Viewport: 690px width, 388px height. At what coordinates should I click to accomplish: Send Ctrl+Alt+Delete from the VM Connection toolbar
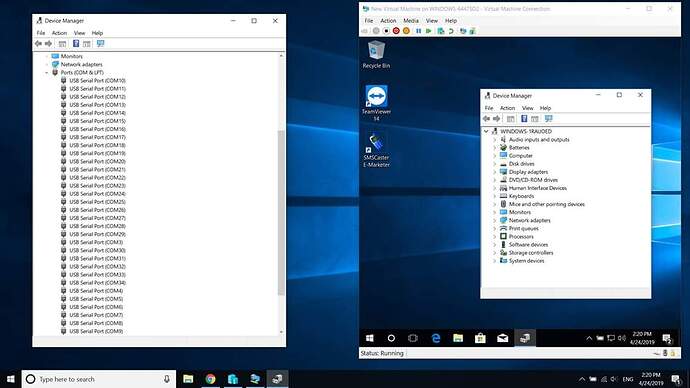tap(364, 31)
